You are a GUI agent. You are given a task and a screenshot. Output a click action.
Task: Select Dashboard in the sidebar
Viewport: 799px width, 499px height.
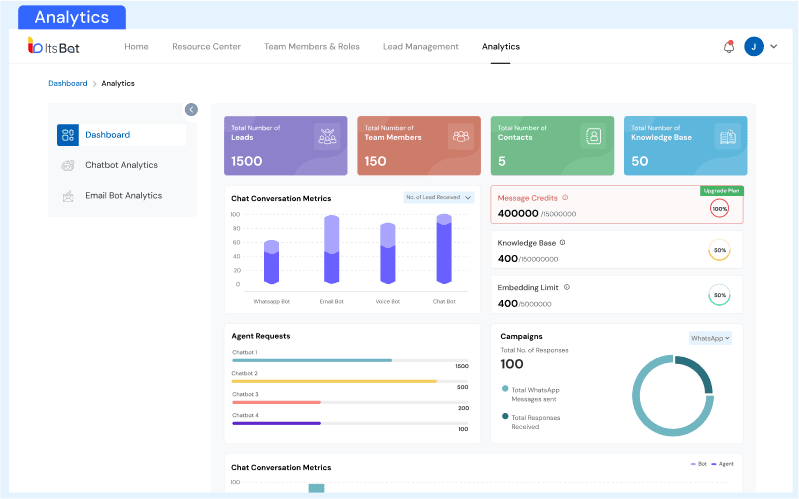pyautogui.click(x=122, y=135)
